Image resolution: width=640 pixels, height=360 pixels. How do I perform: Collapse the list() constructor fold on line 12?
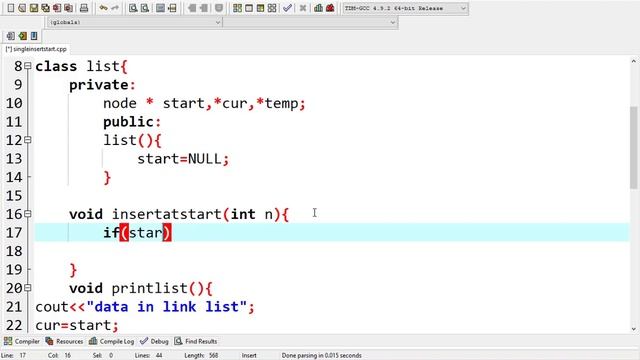(28, 140)
